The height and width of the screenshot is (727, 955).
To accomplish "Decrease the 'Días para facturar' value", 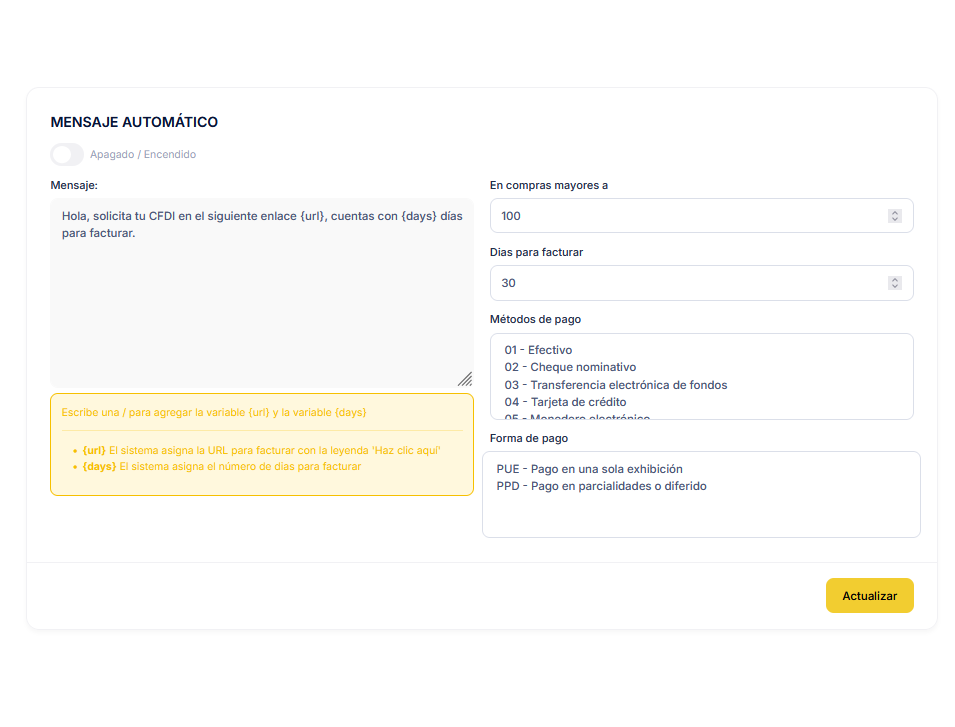I will pyautogui.click(x=895, y=287).
